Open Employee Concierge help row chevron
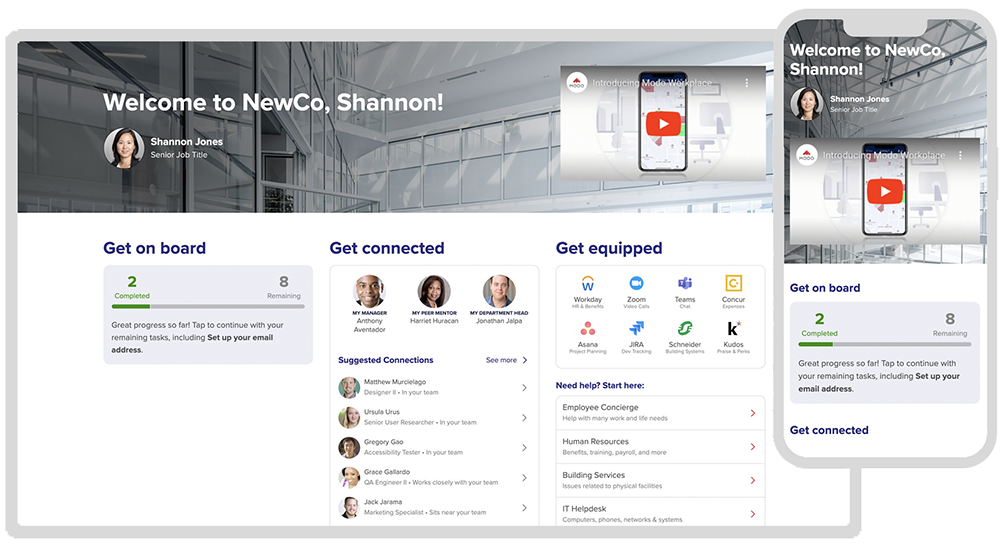 [x=752, y=413]
